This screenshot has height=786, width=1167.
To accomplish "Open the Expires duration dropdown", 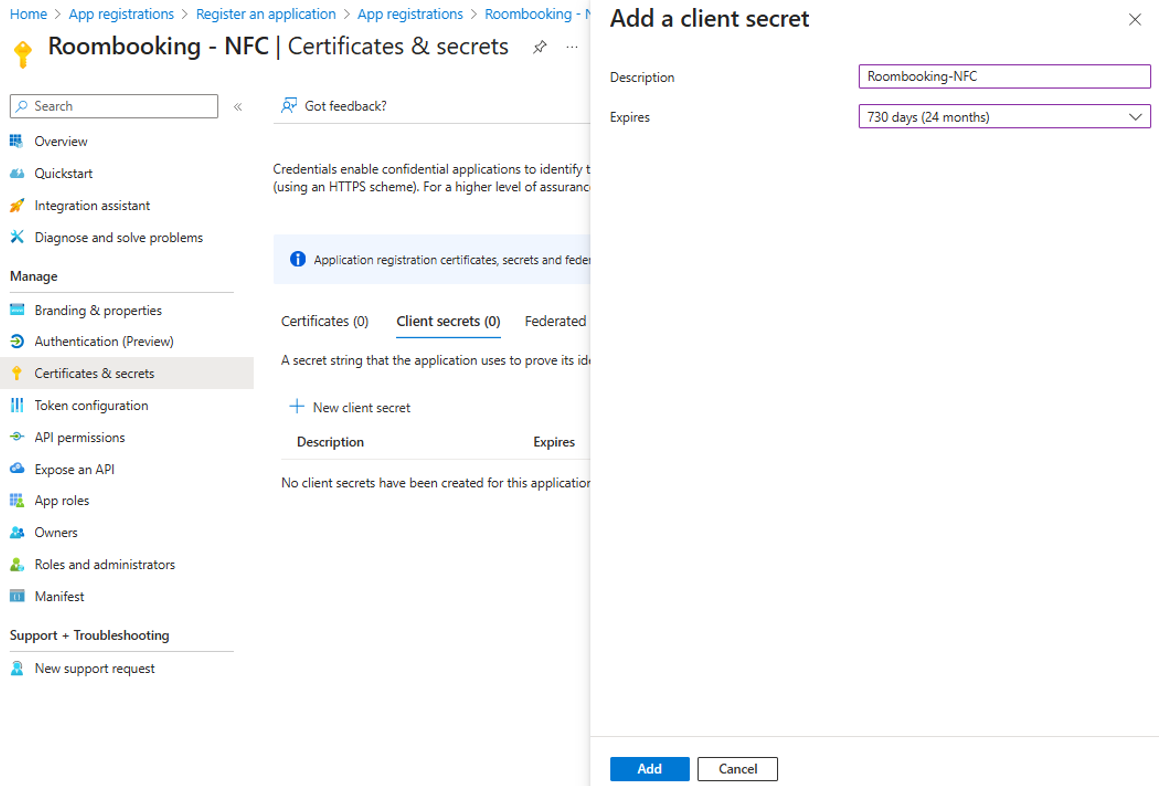I will click(1004, 117).
